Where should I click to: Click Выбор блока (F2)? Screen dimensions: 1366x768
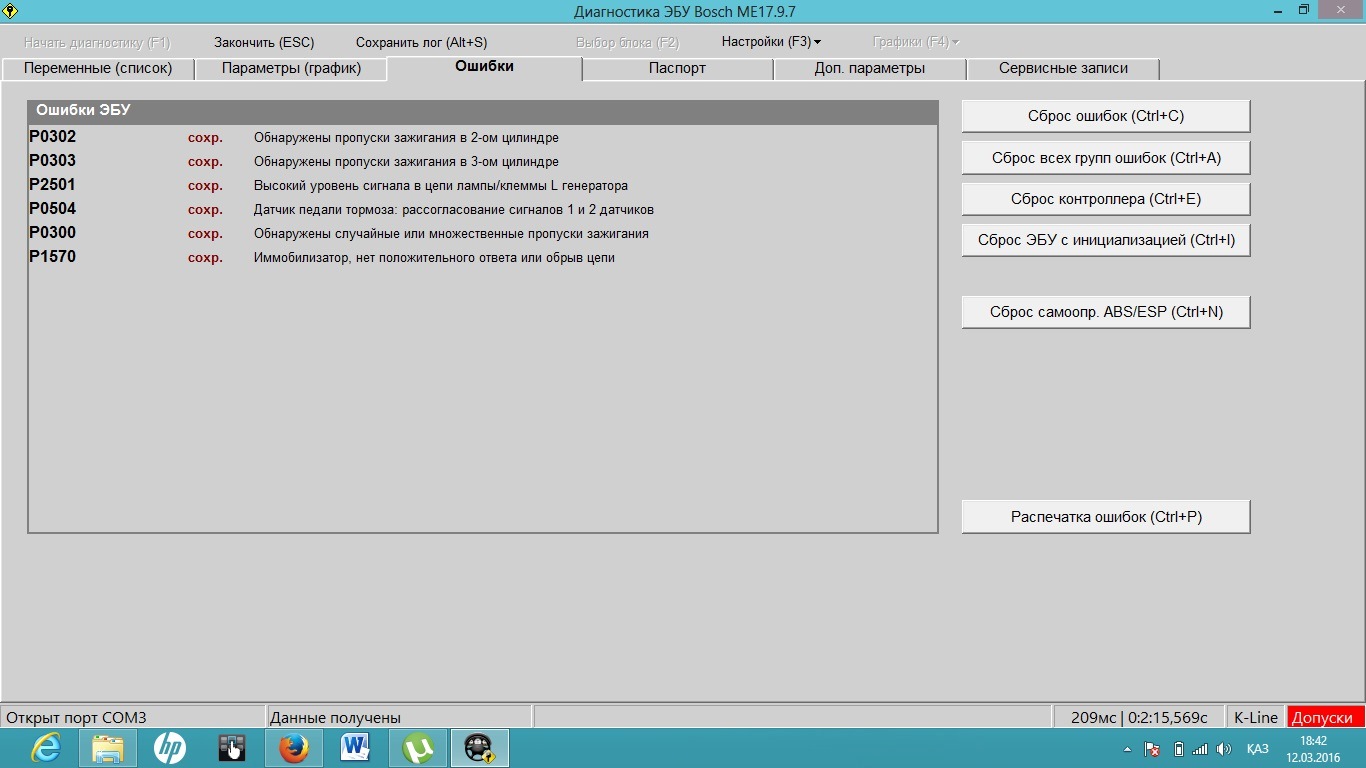[x=627, y=42]
